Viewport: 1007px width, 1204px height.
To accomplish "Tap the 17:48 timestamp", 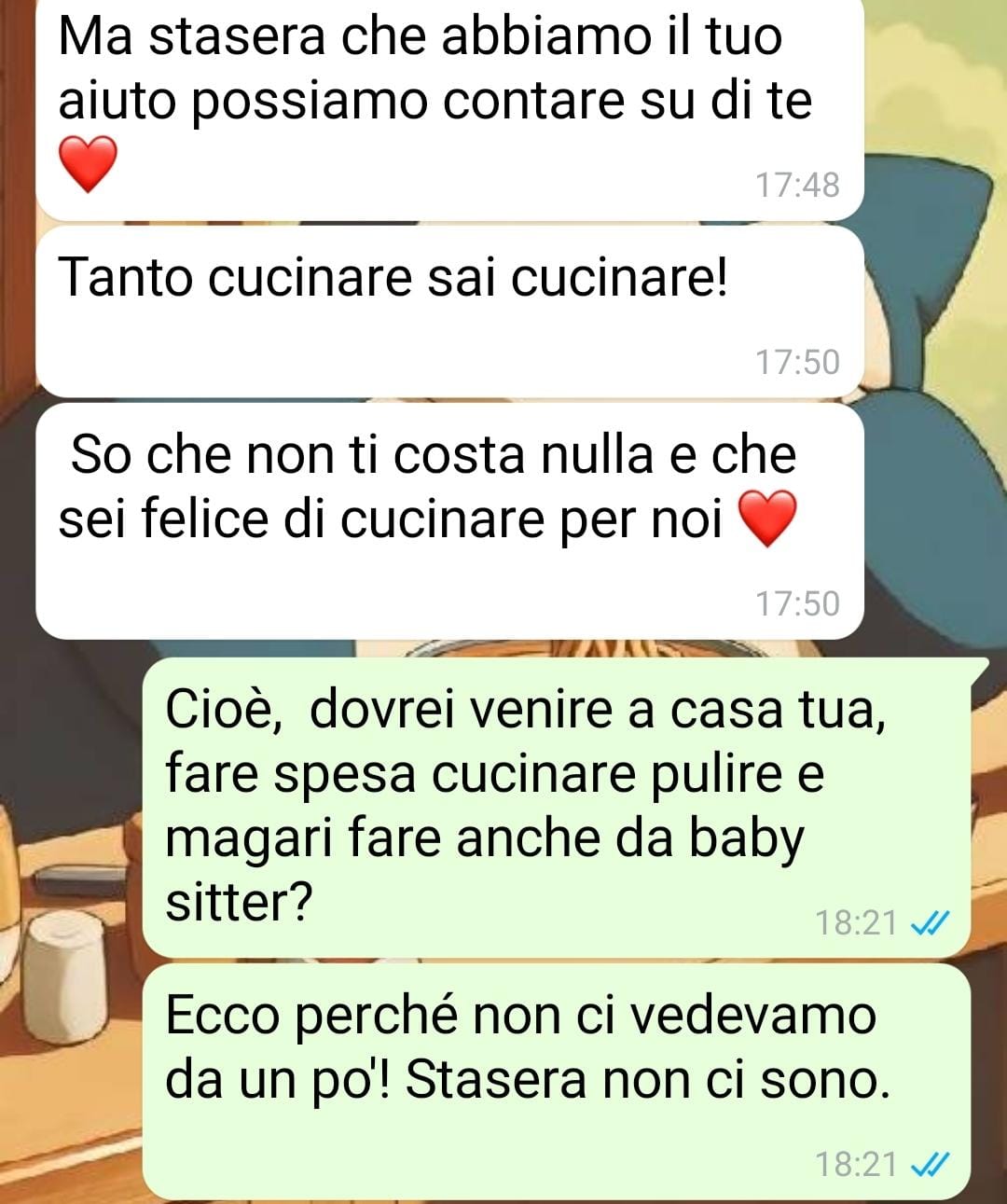I will click(x=797, y=185).
